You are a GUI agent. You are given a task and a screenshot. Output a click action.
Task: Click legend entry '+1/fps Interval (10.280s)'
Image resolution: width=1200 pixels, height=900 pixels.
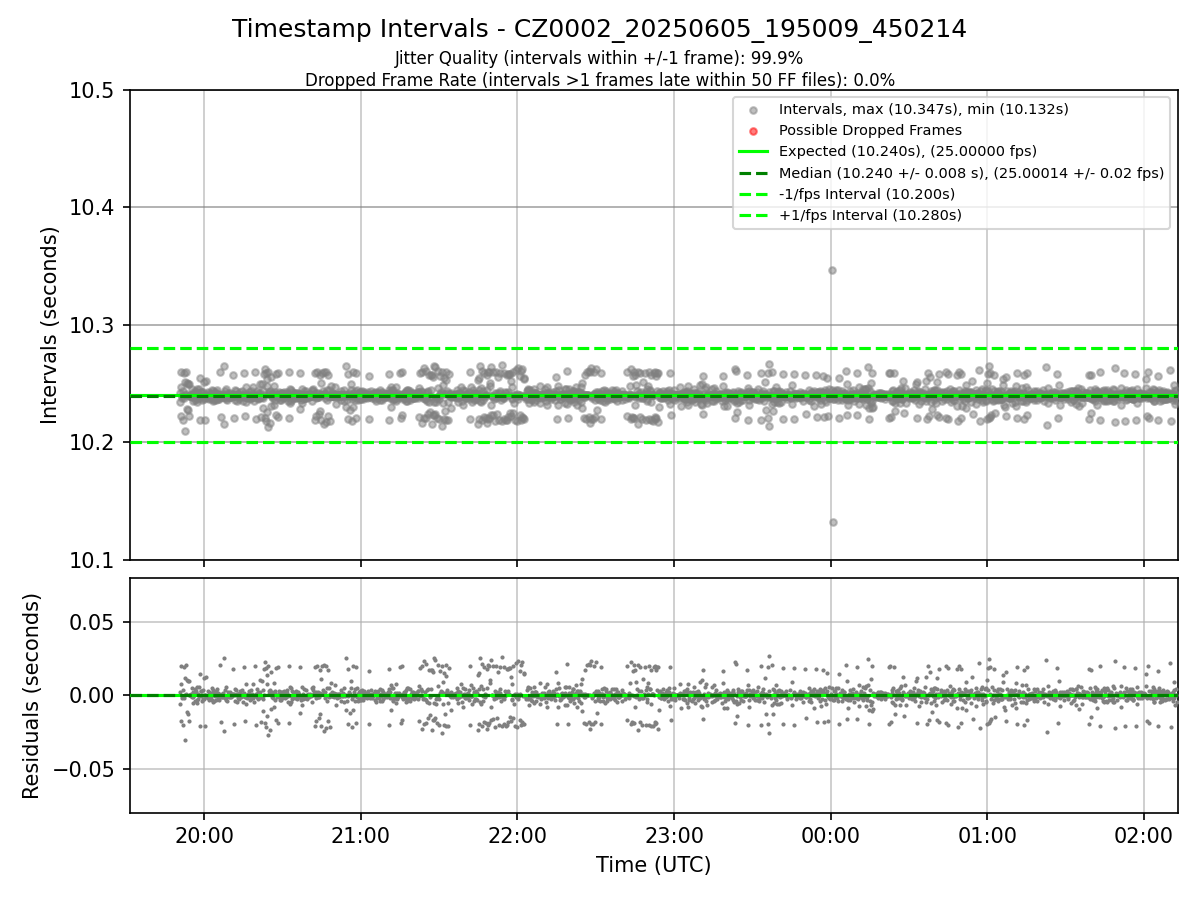coord(869,215)
